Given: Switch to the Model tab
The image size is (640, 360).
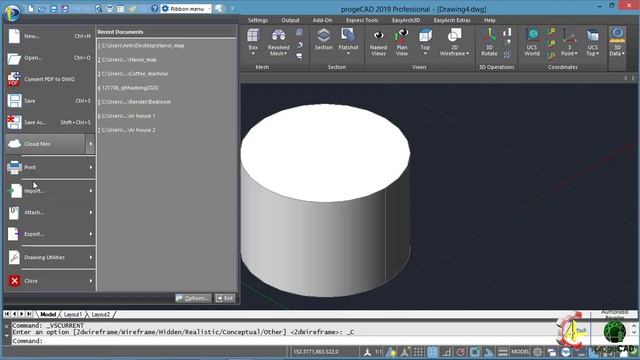Looking at the screenshot, I should click(48, 314).
